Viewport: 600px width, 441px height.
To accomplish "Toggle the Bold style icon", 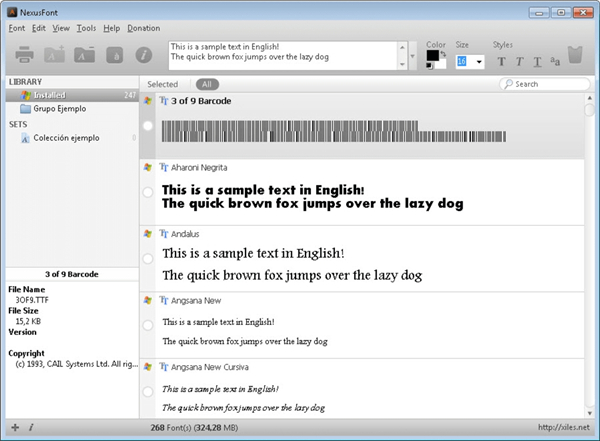I will point(502,62).
